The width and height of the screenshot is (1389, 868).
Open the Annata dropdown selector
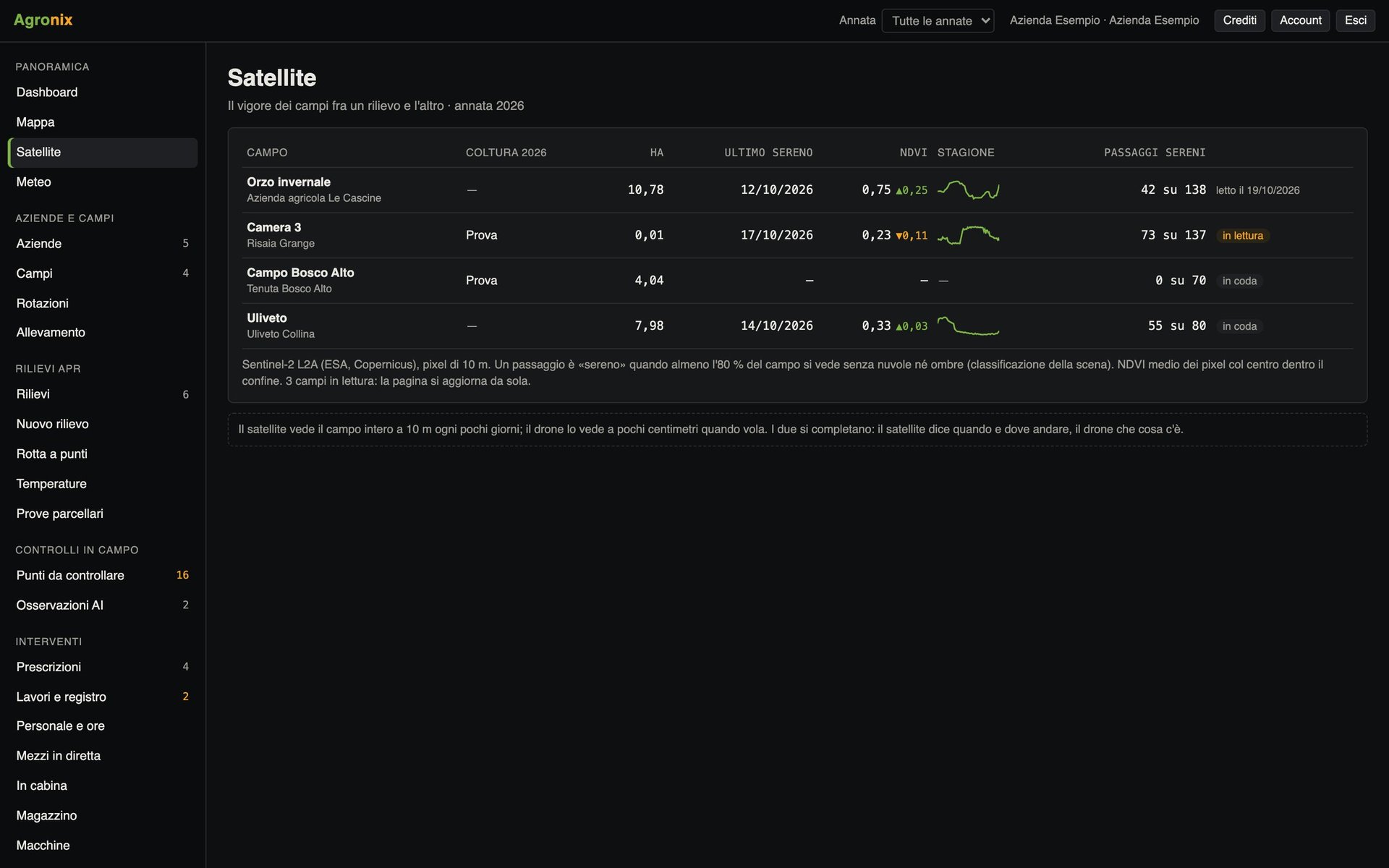(938, 21)
